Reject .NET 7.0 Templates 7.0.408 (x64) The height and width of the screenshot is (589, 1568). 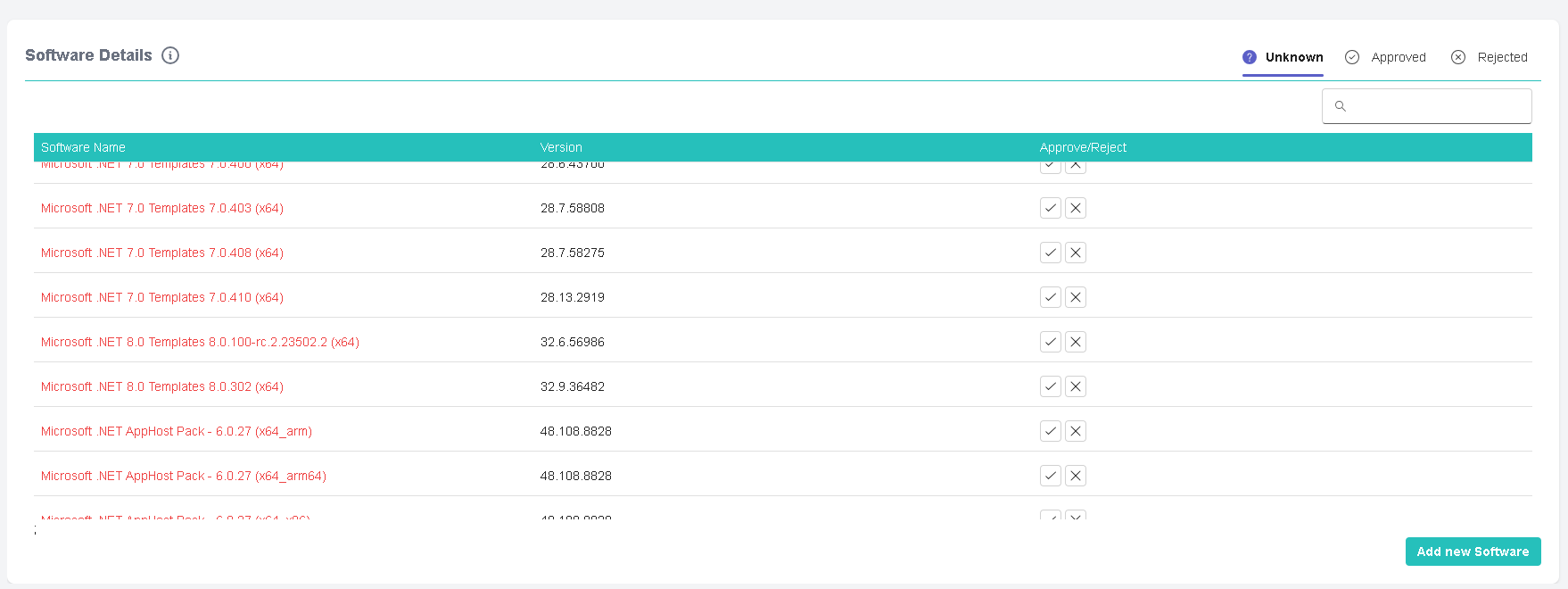pyautogui.click(x=1076, y=253)
